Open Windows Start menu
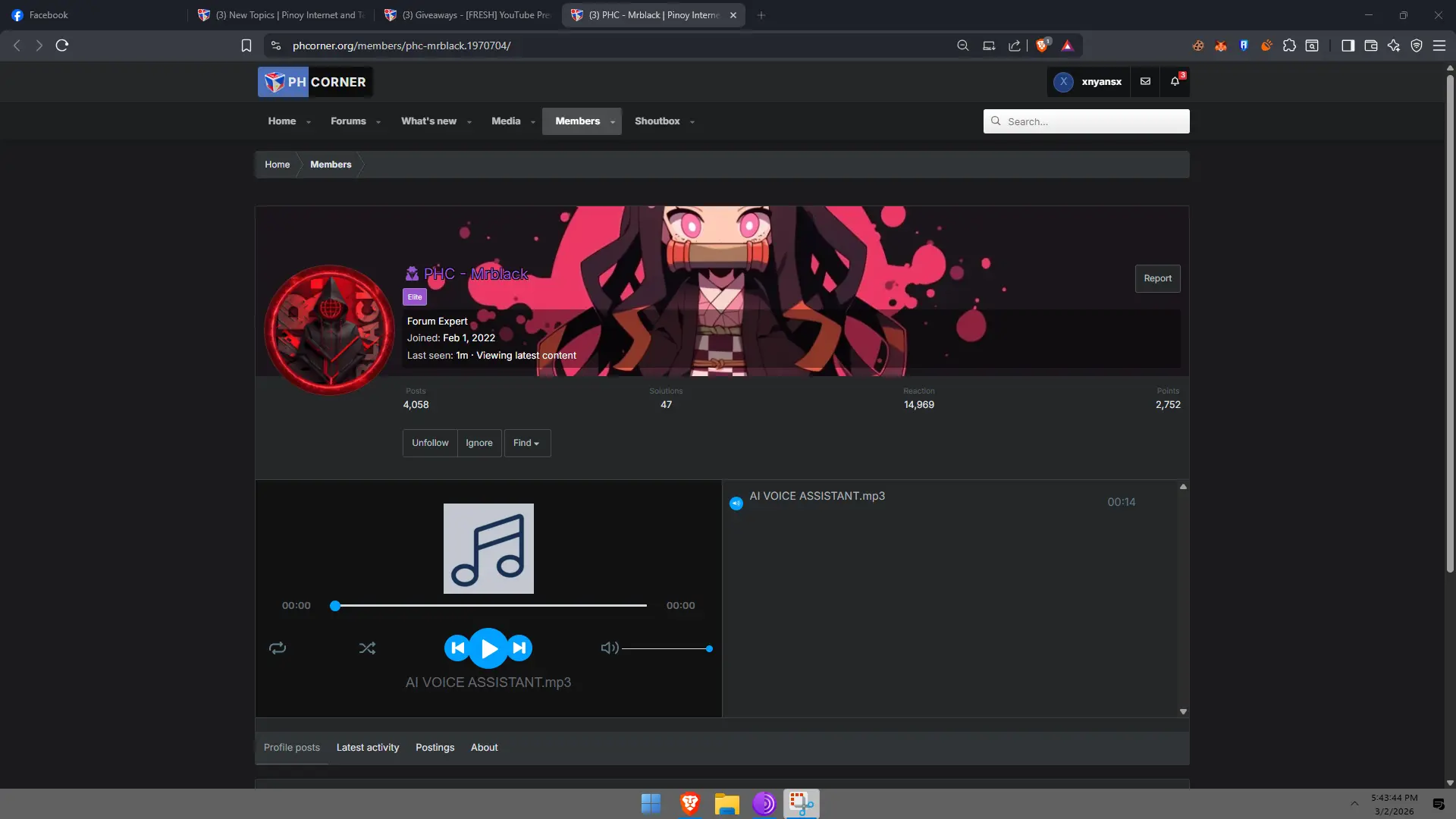1456x819 pixels. coord(651,804)
